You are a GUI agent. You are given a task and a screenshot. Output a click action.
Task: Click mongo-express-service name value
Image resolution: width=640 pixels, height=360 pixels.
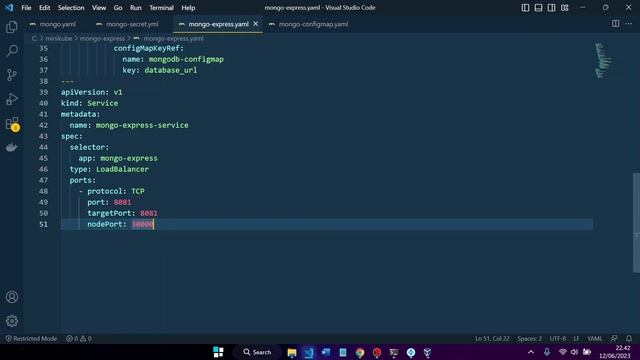coord(142,125)
